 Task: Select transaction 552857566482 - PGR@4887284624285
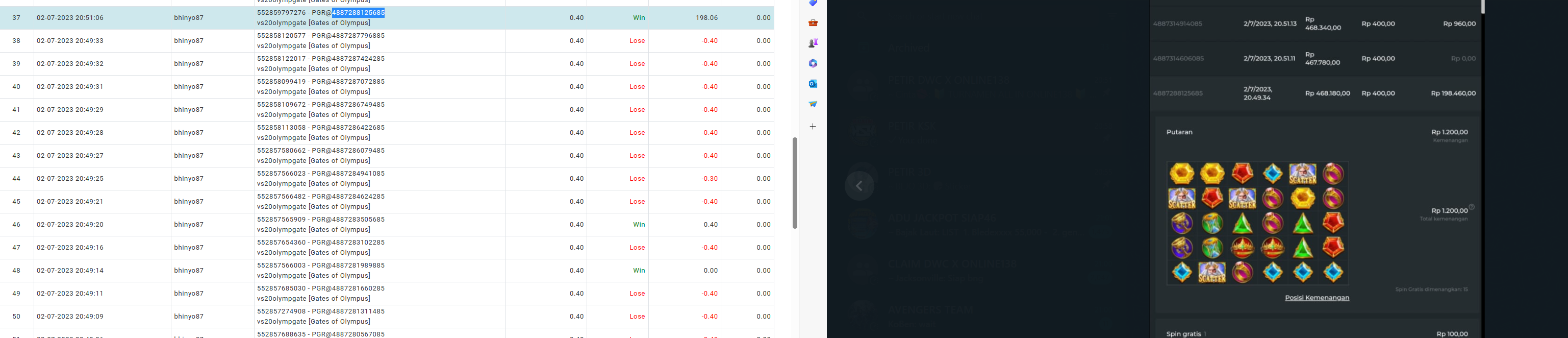pos(321,197)
